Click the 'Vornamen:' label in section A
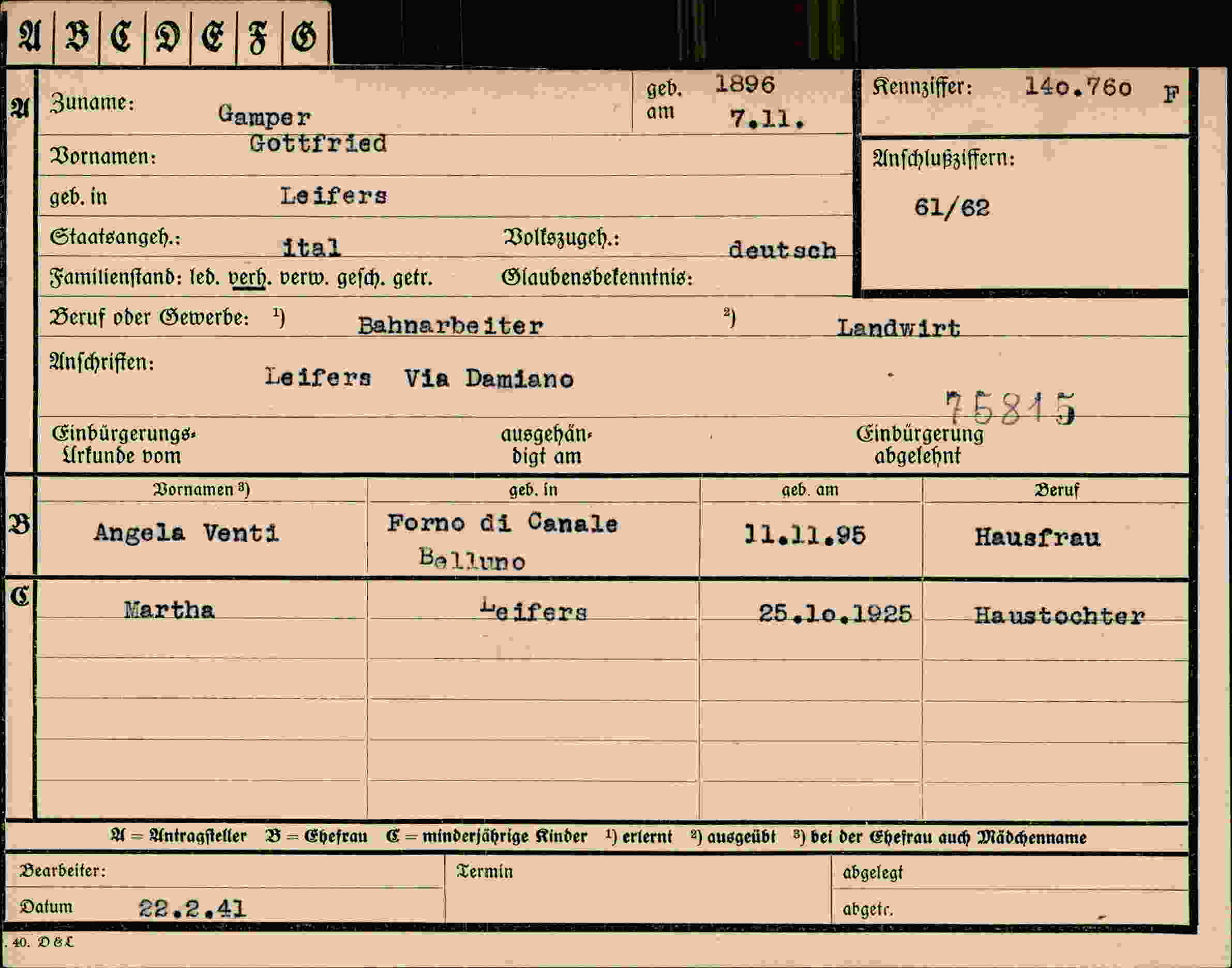The image size is (1232, 968). pyautogui.click(x=102, y=156)
